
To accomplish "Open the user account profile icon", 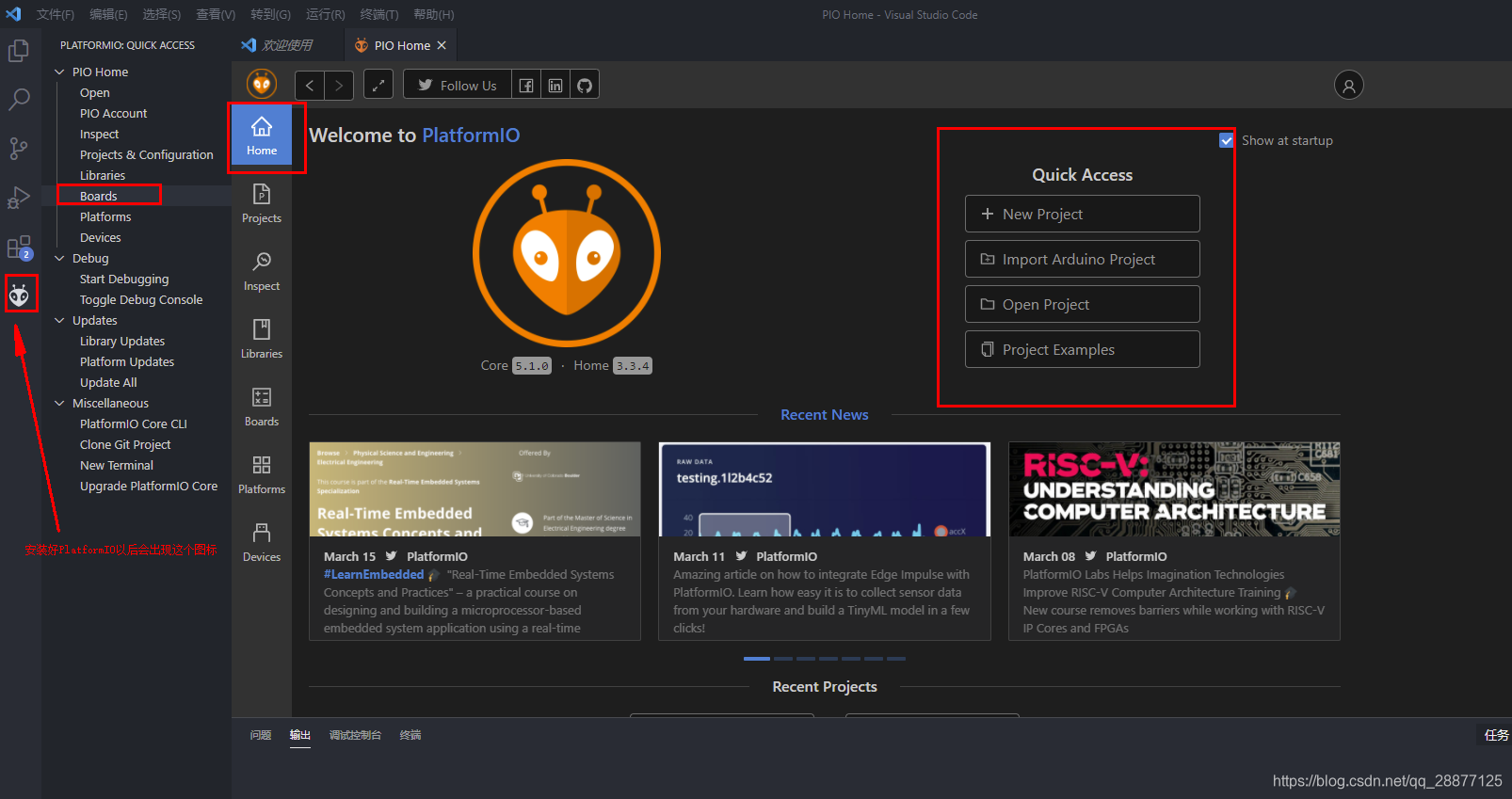I will [x=1348, y=86].
